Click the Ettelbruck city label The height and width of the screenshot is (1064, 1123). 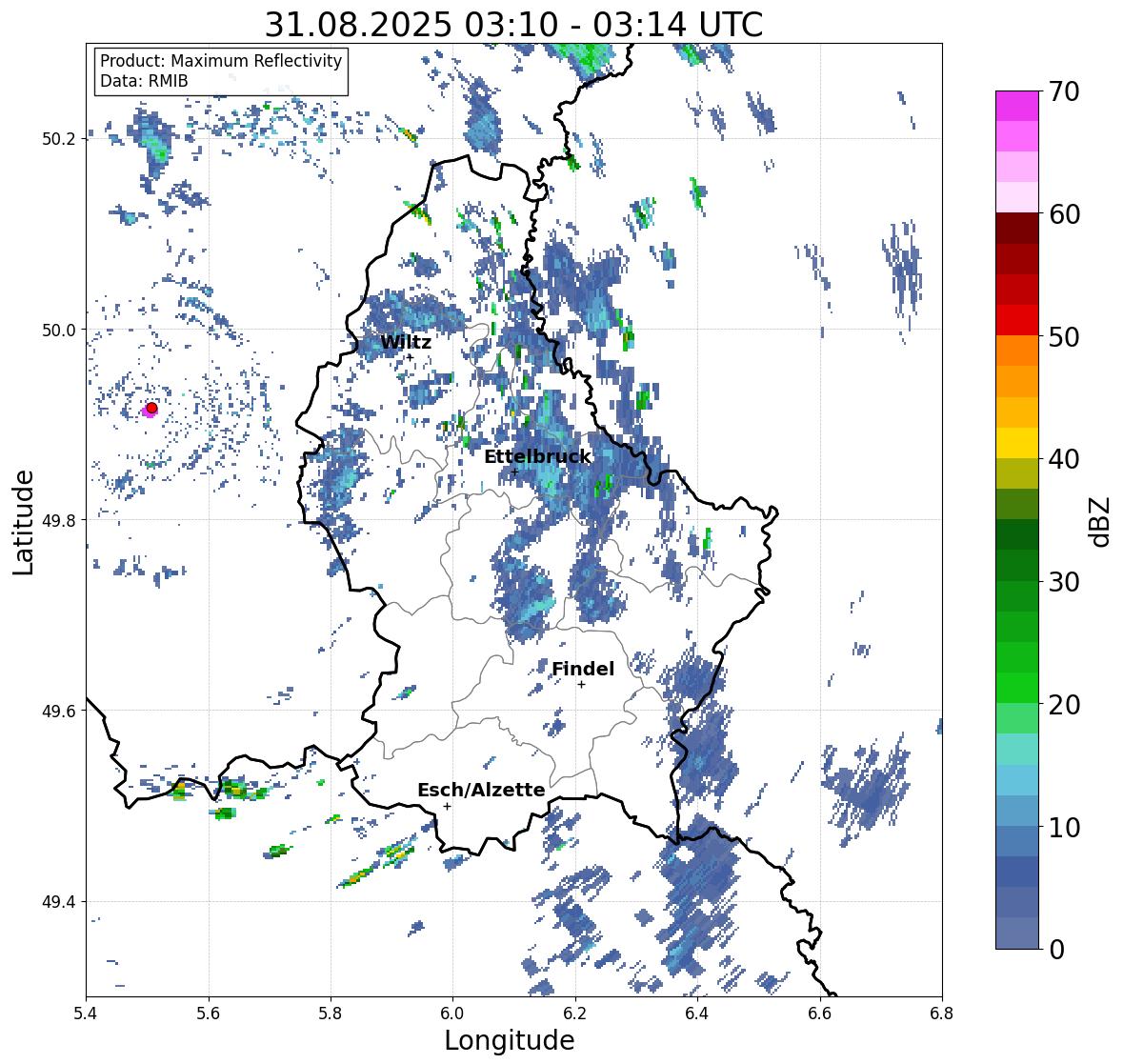[x=537, y=457]
